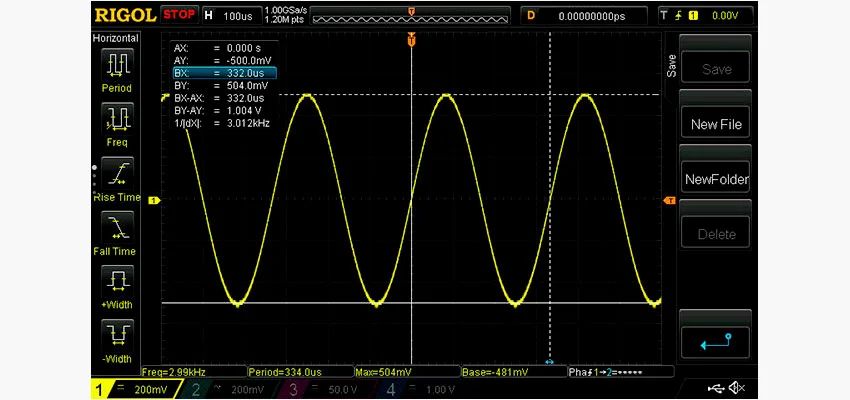Click the New File button

(x=716, y=124)
